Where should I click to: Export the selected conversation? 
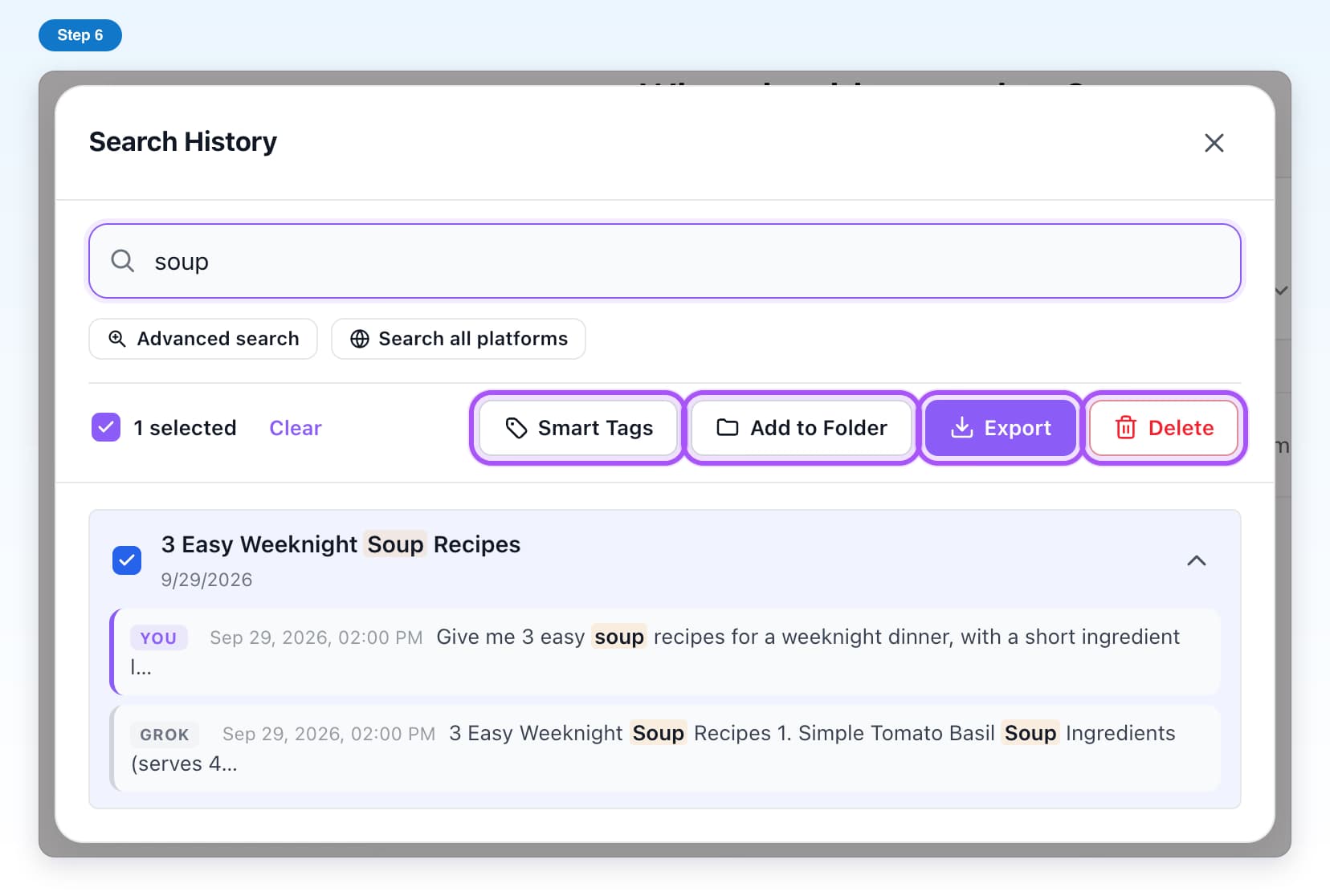[1001, 428]
